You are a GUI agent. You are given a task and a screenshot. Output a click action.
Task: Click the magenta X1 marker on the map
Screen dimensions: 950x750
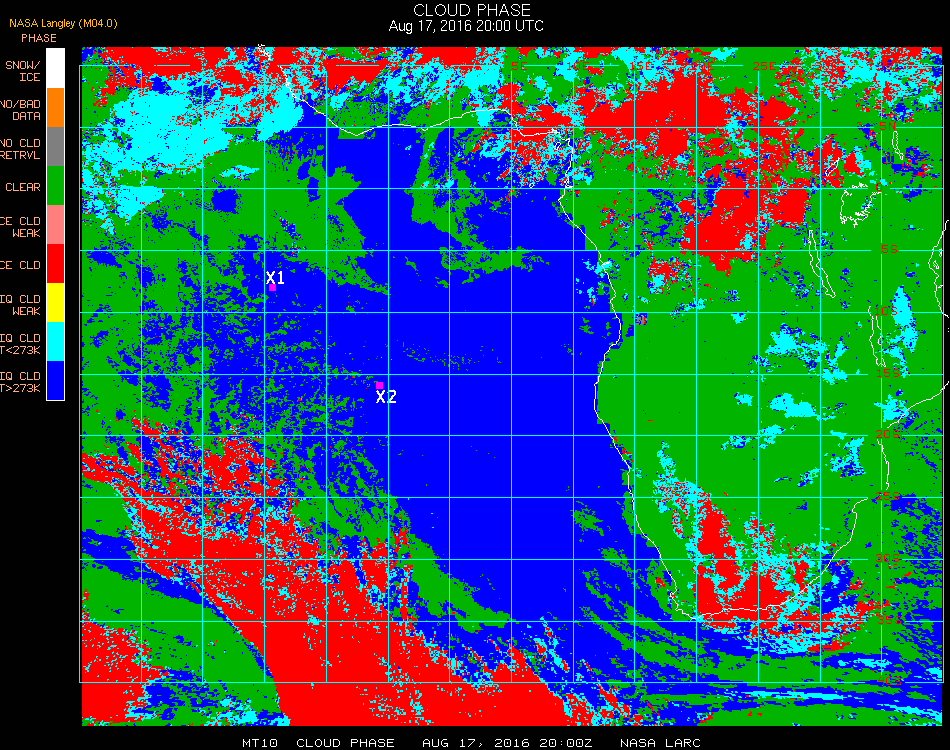point(273,287)
